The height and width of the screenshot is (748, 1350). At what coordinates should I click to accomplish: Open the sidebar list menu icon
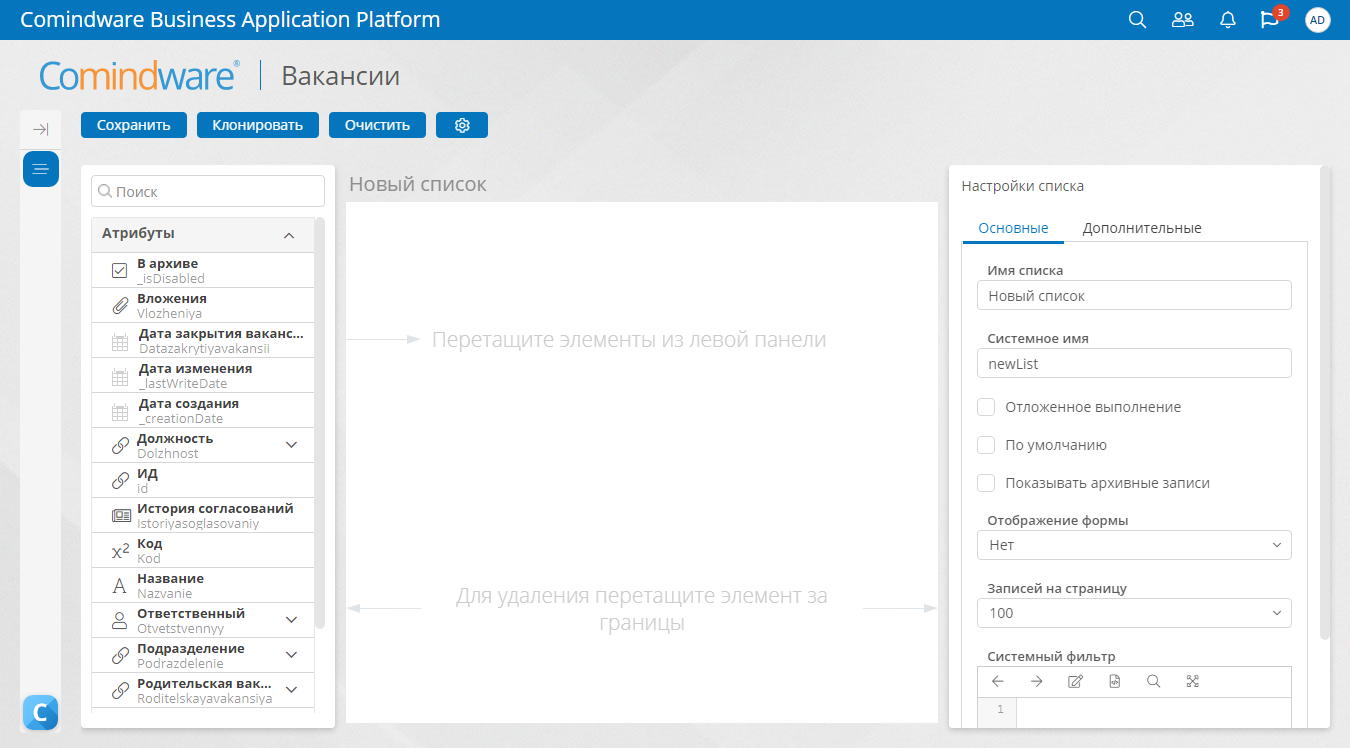41,169
